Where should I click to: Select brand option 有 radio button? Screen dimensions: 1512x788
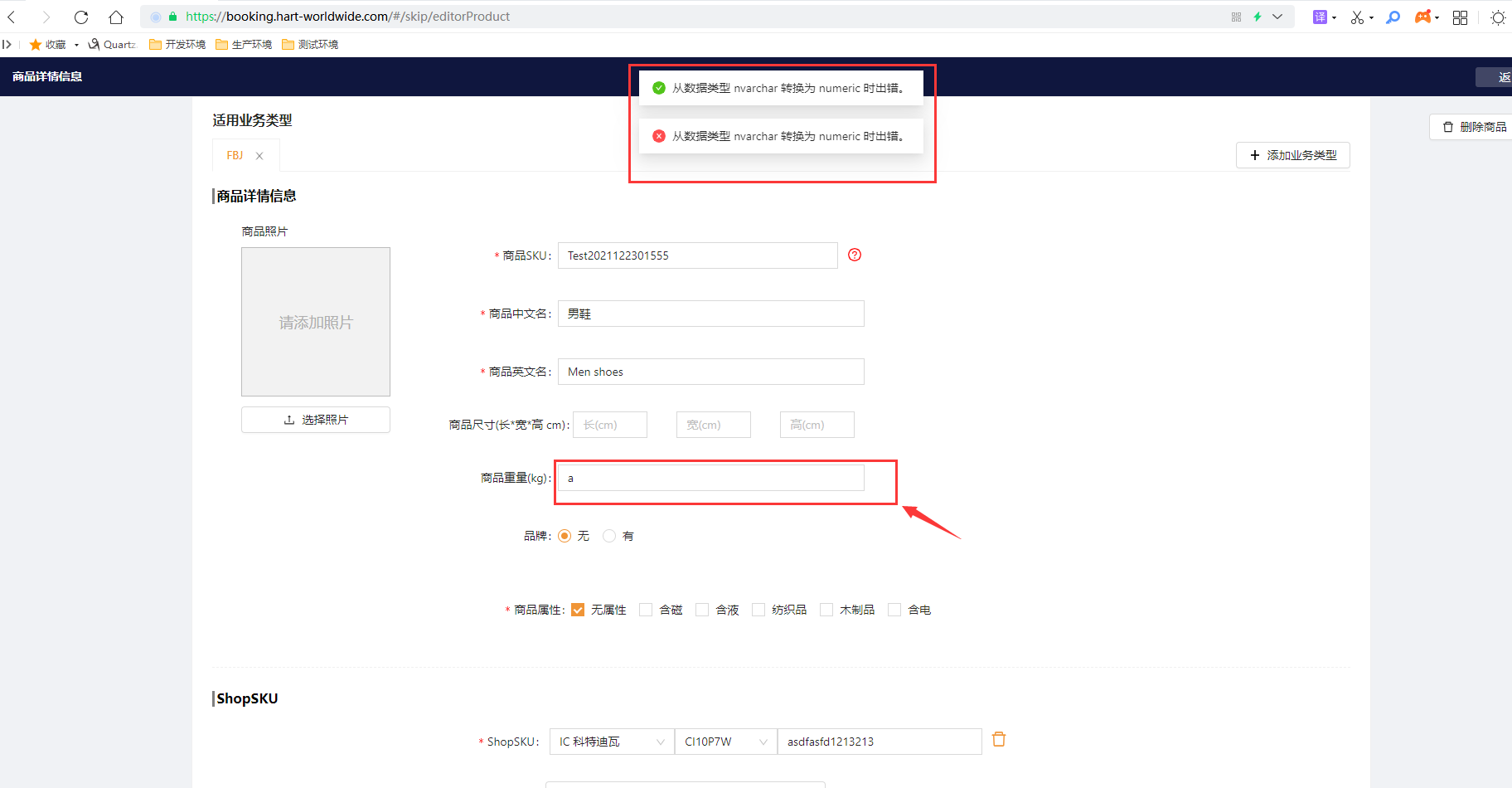point(609,536)
